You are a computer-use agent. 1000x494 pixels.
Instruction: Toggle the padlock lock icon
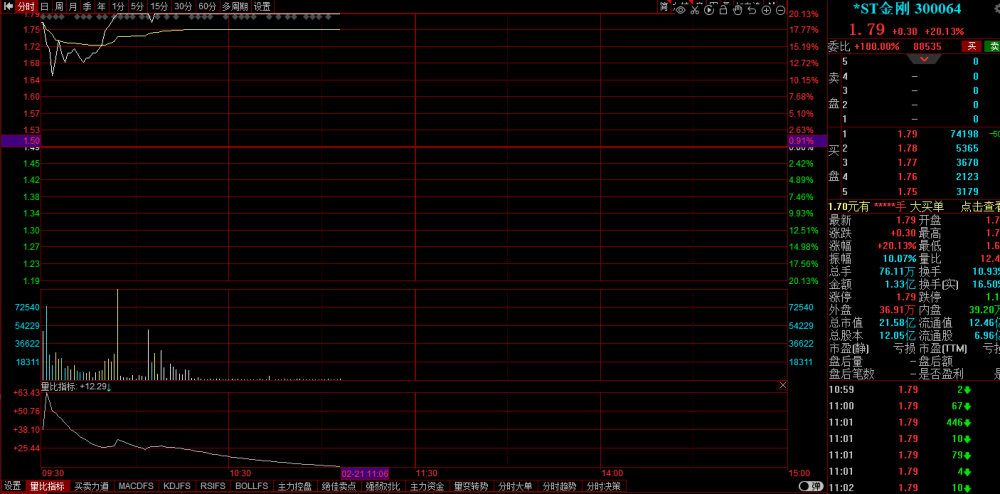[x=723, y=9]
